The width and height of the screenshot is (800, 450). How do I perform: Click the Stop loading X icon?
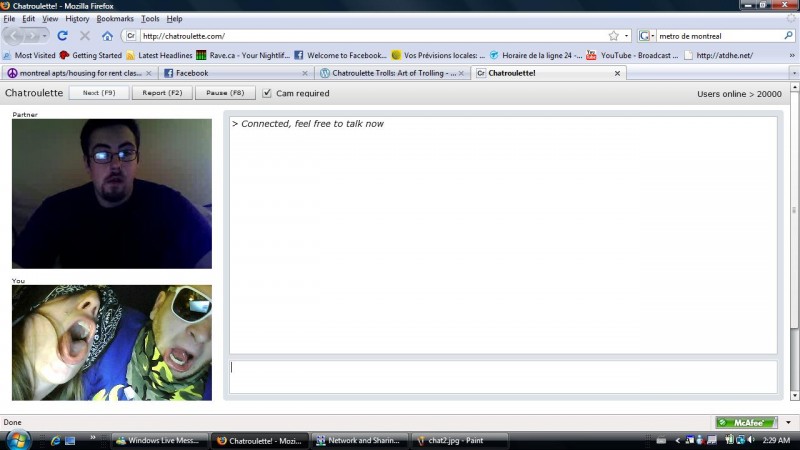pos(85,36)
